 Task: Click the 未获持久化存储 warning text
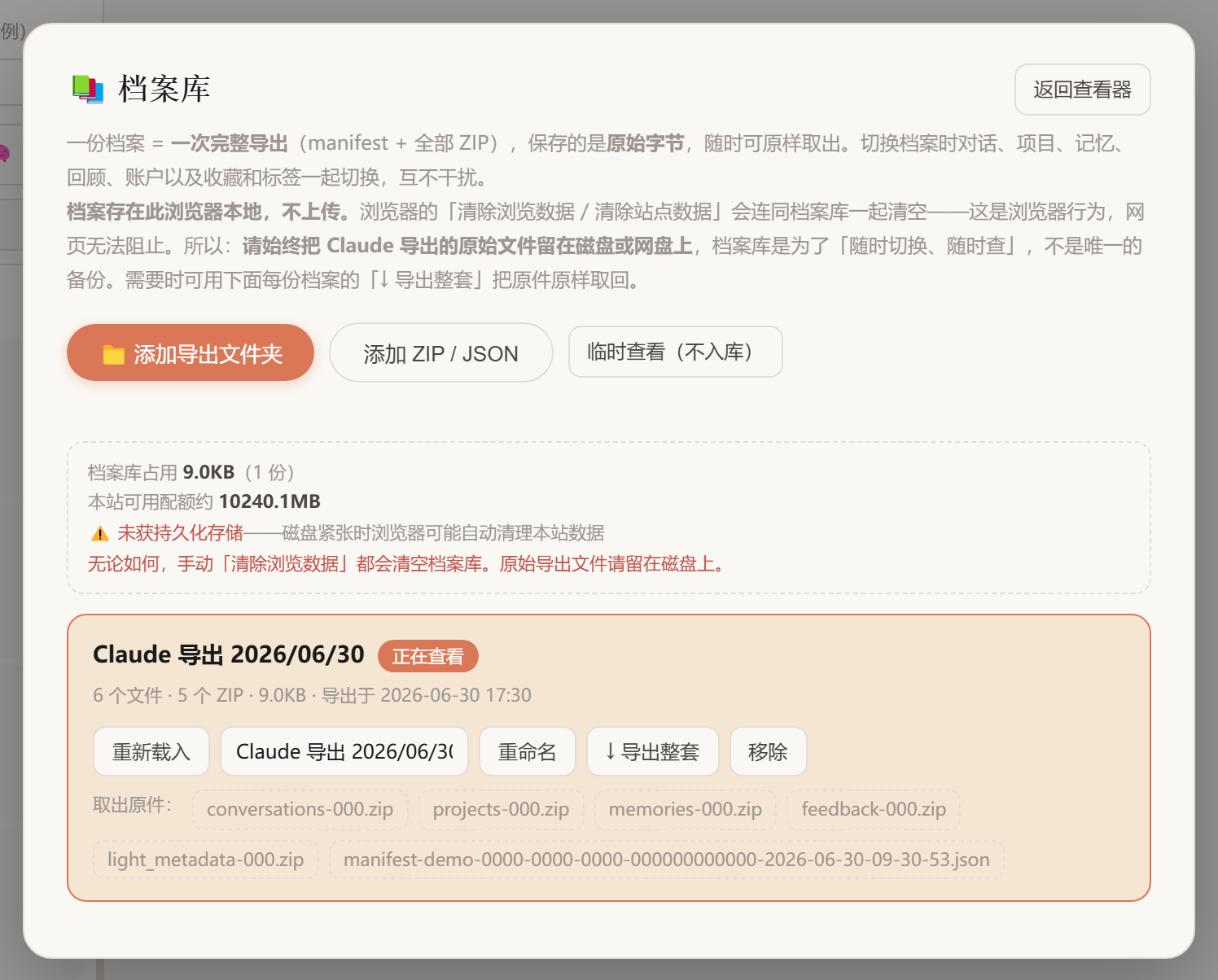181,533
